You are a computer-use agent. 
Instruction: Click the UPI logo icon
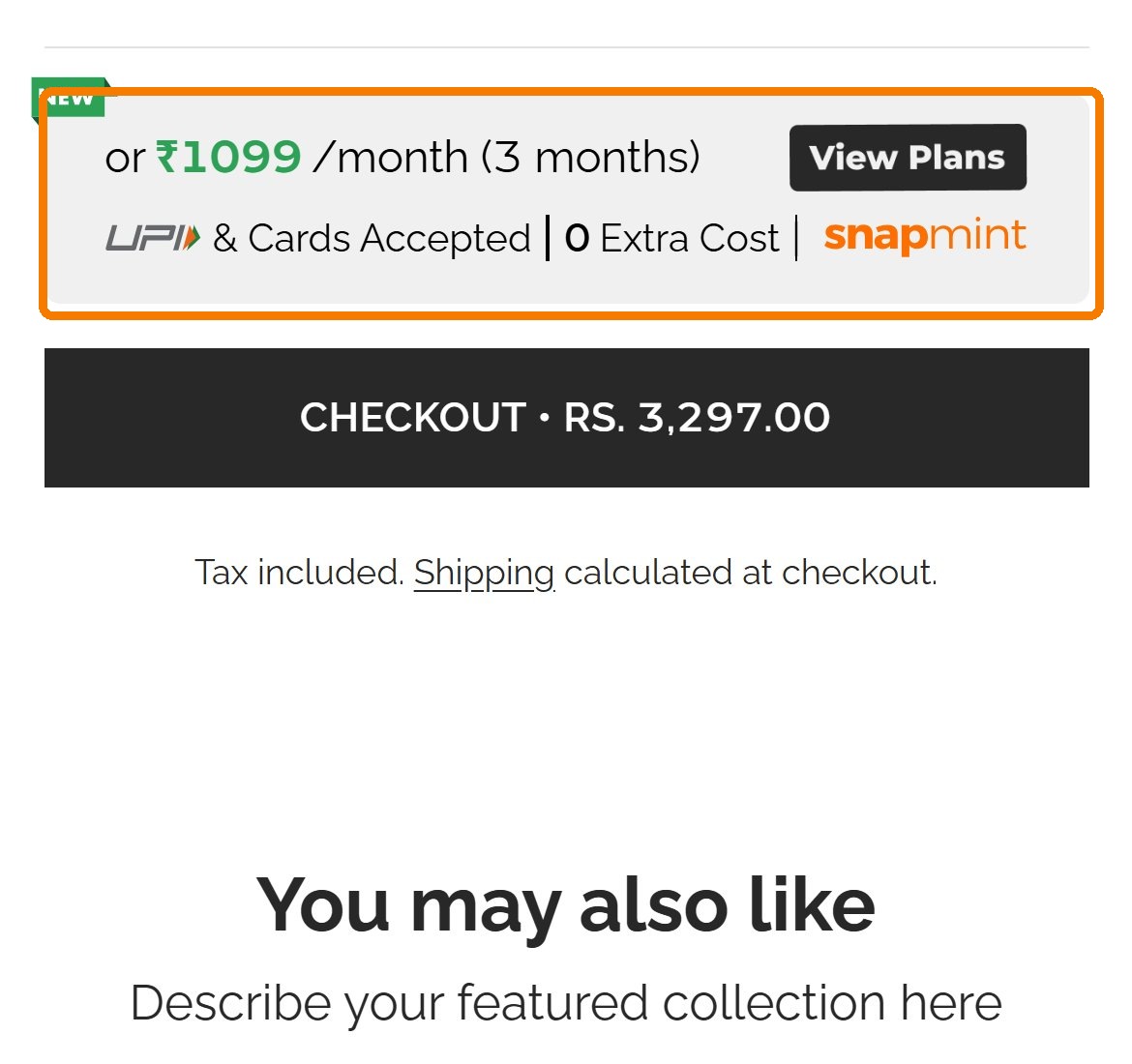(x=153, y=238)
